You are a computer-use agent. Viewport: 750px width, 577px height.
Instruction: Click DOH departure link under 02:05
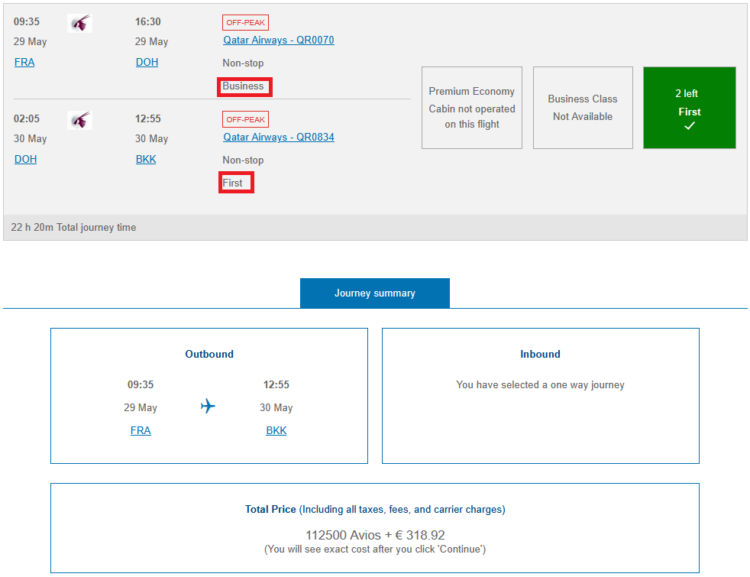[x=25, y=159]
